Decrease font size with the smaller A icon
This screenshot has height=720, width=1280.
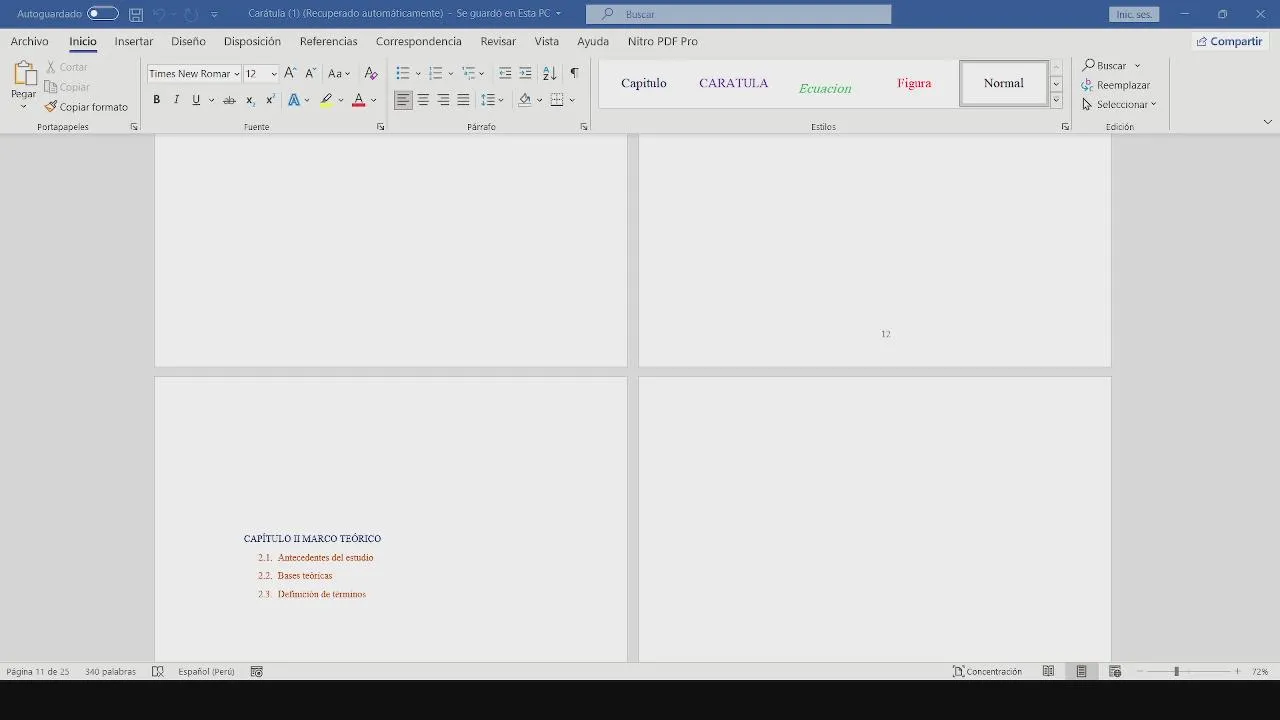pyautogui.click(x=310, y=73)
